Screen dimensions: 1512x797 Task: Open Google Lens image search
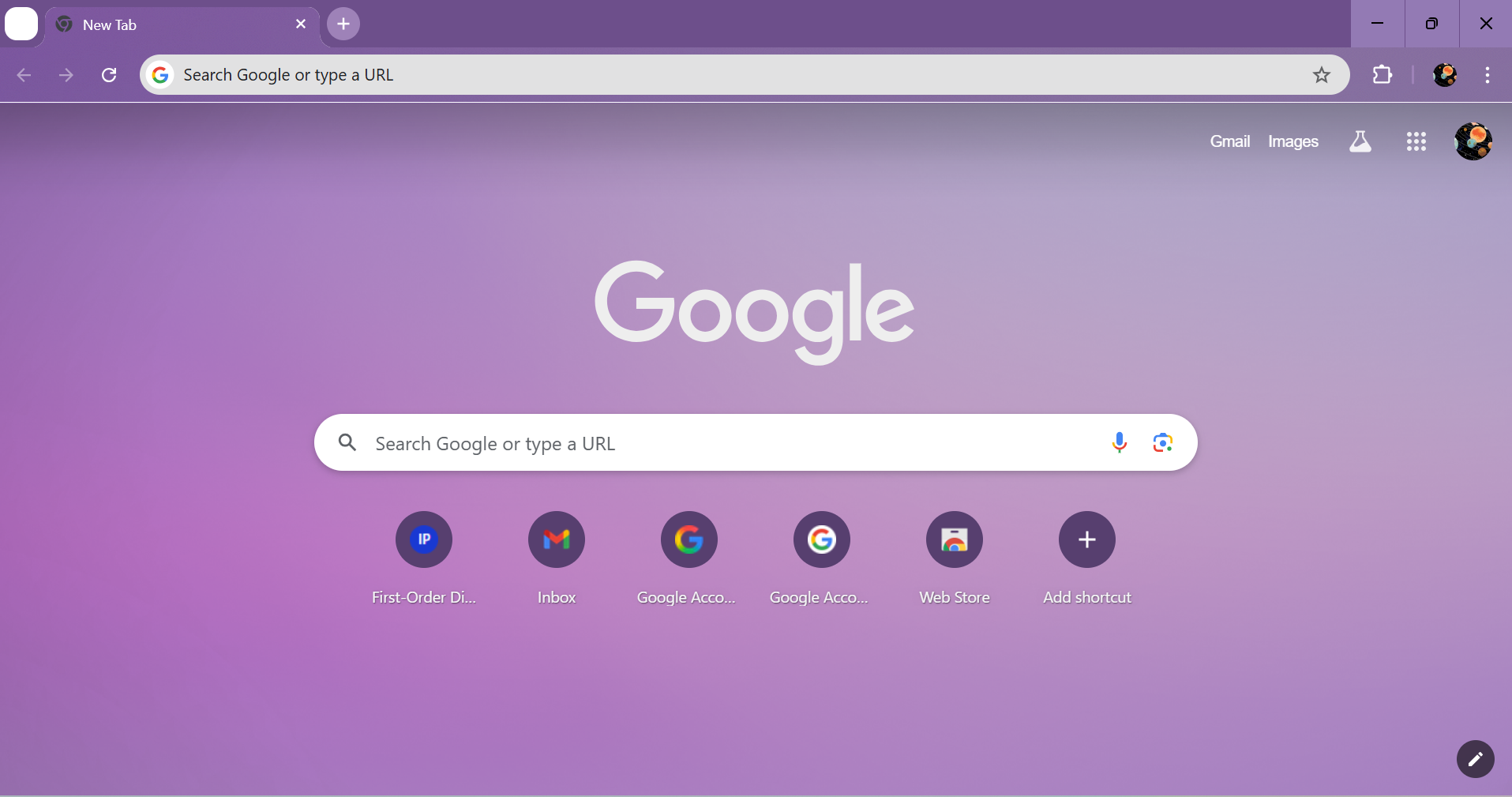coord(1162,442)
